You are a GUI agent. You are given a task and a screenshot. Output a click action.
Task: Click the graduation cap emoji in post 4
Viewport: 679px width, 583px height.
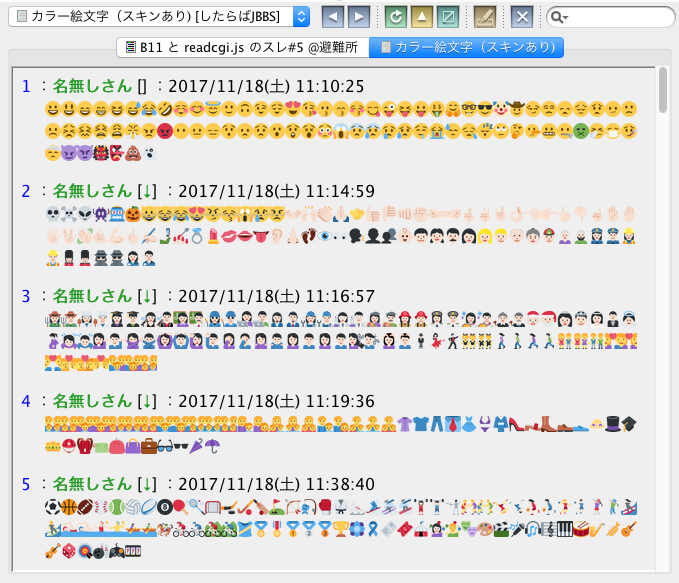pos(629,424)
